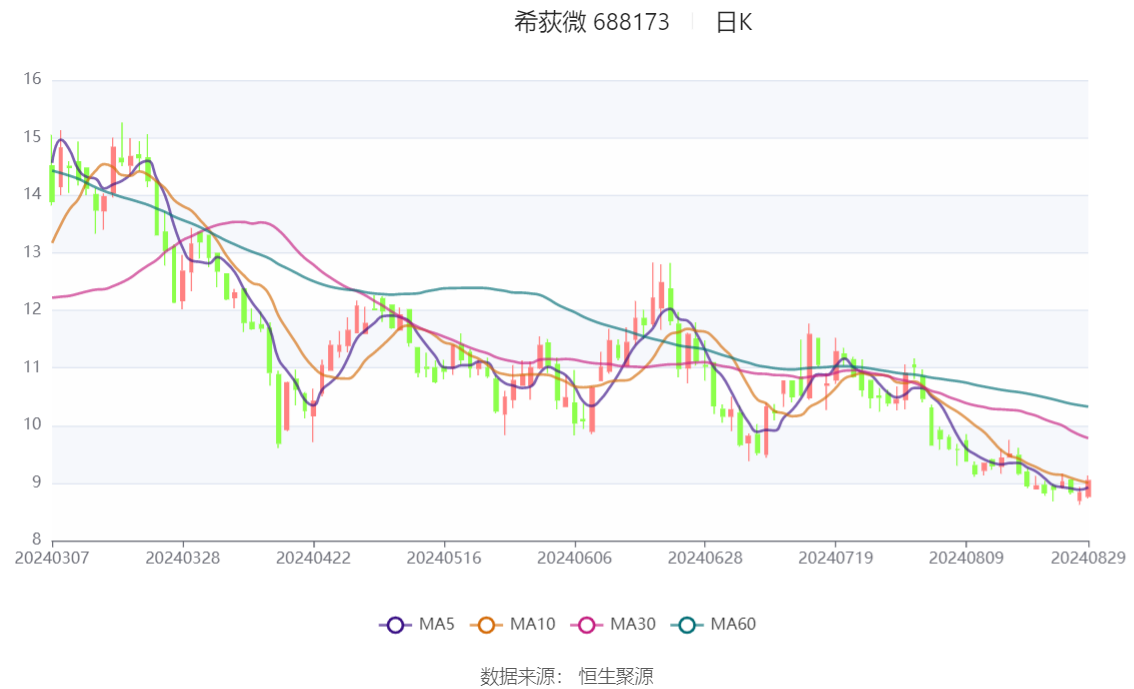1134x689 pixels.
Task: Click the 20240606 date axis label
Action: coord(574,558)
